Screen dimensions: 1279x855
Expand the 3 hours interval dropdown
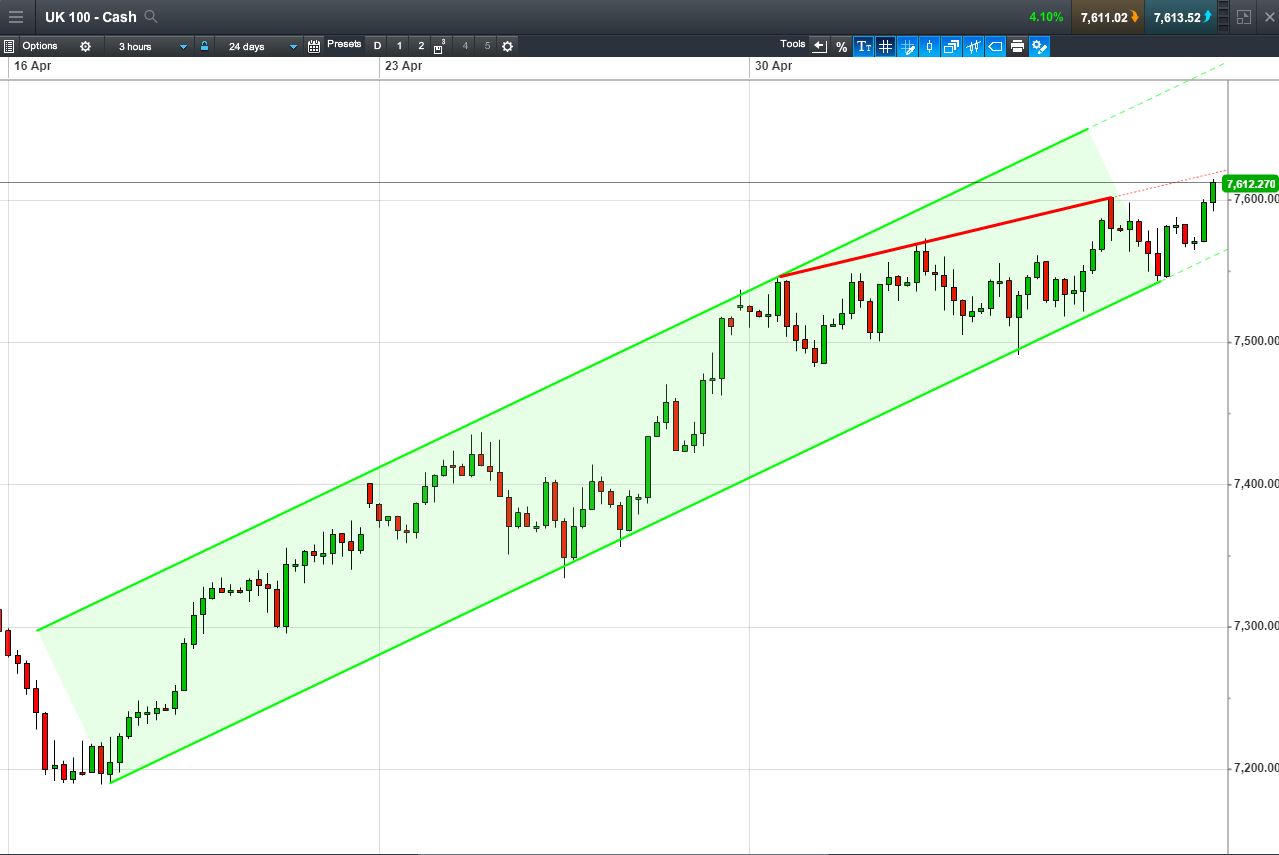click(148, 46)
